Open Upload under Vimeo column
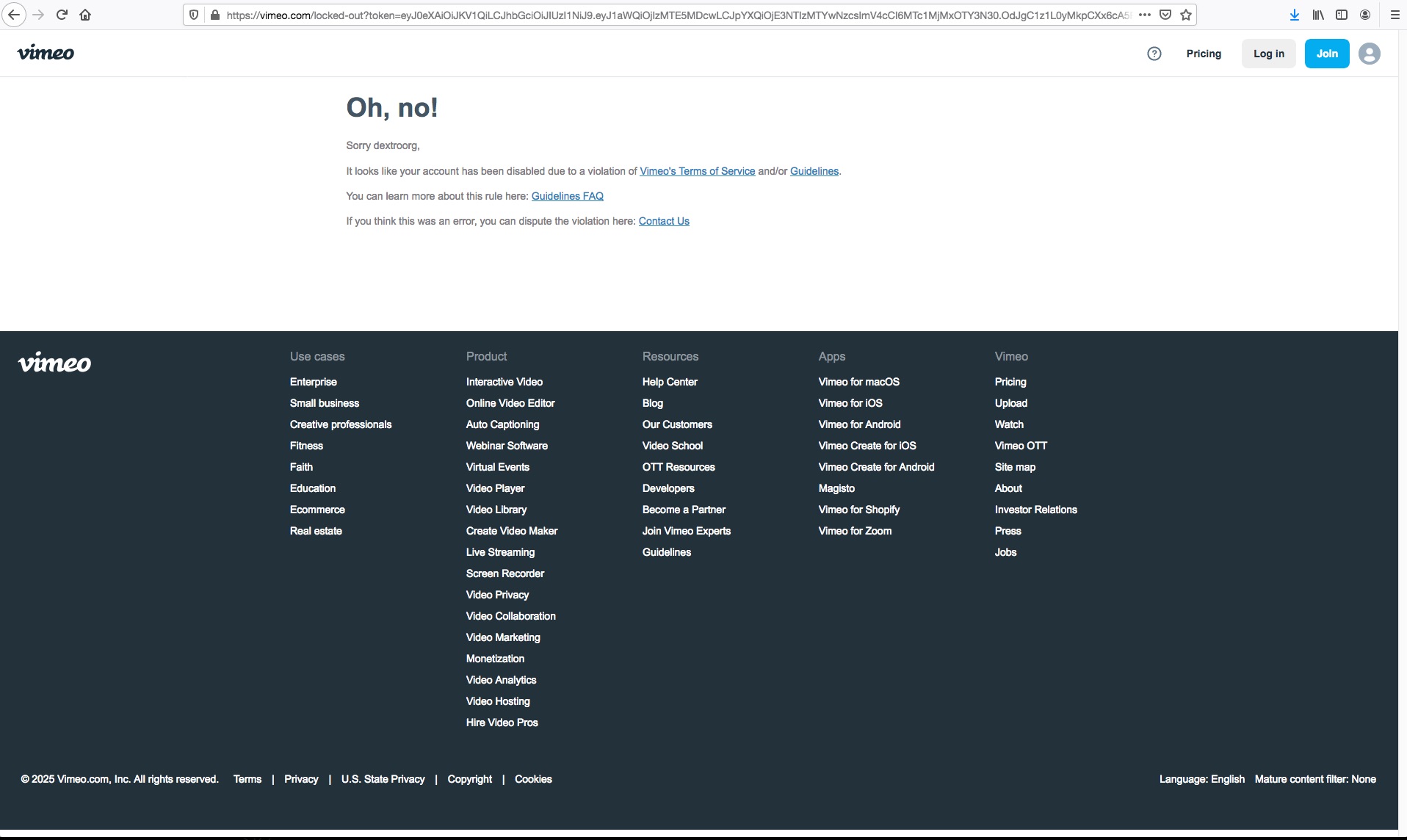Image resolution: width=1407 pixels, height=840 pixels. (x=1011, y=403)
